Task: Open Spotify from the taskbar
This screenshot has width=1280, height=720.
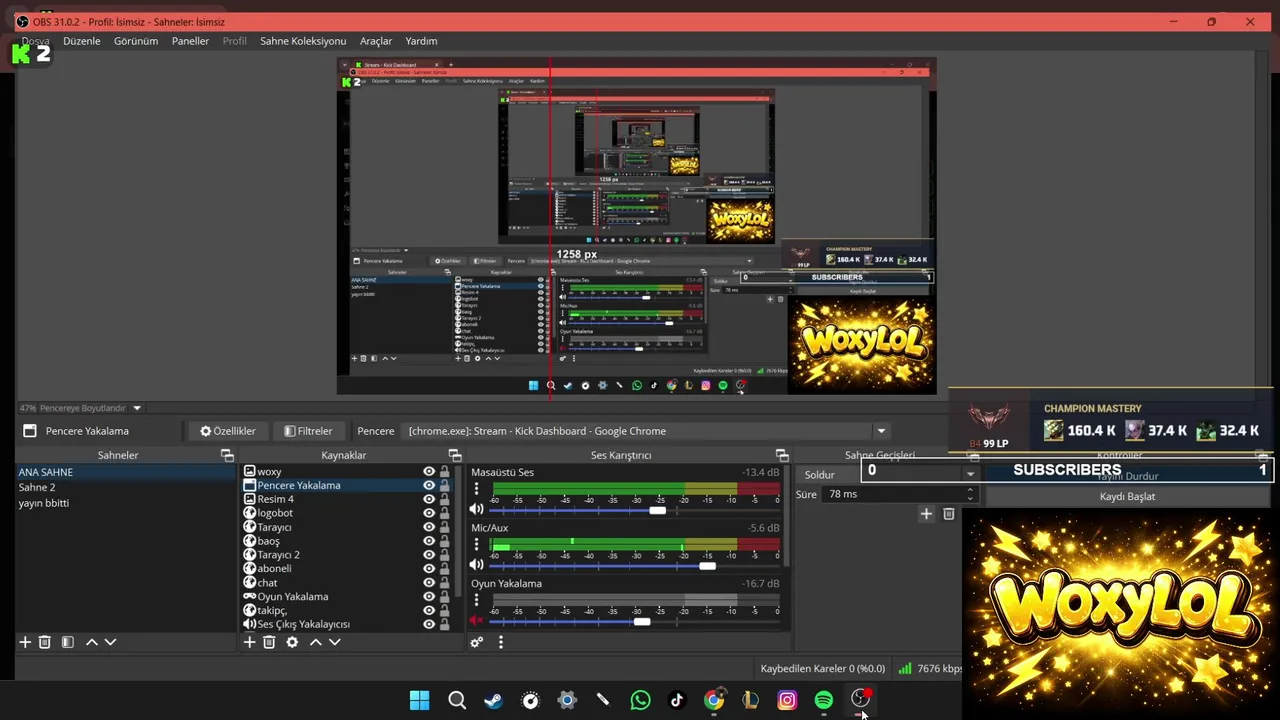Action: tap(824, 700)
